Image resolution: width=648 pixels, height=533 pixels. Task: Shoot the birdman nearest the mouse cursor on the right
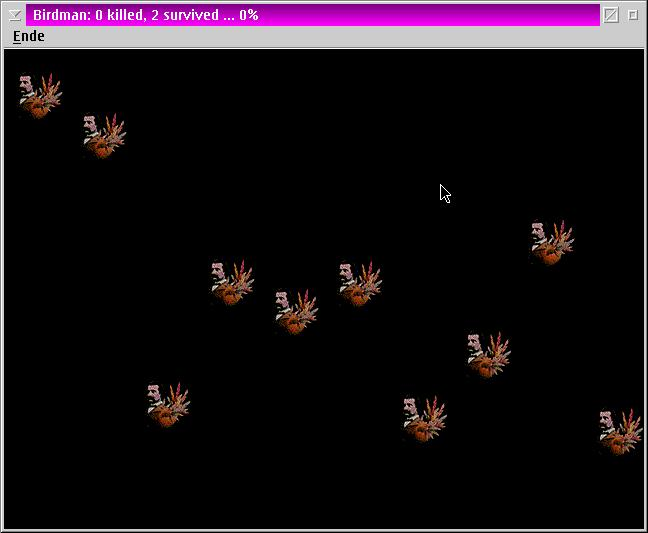(x=552, y=243)
